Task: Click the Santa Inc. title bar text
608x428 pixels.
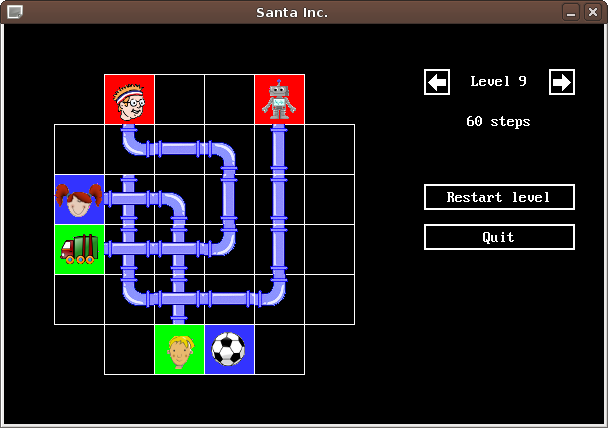Action: 292,12
